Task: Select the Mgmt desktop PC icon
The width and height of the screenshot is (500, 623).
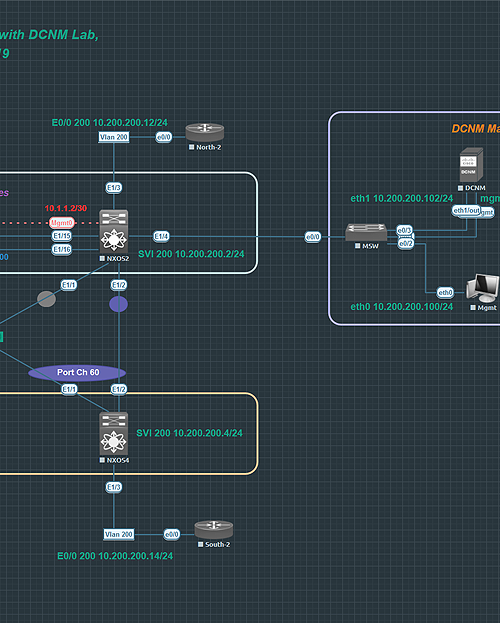Action: [x=483, y=288]
